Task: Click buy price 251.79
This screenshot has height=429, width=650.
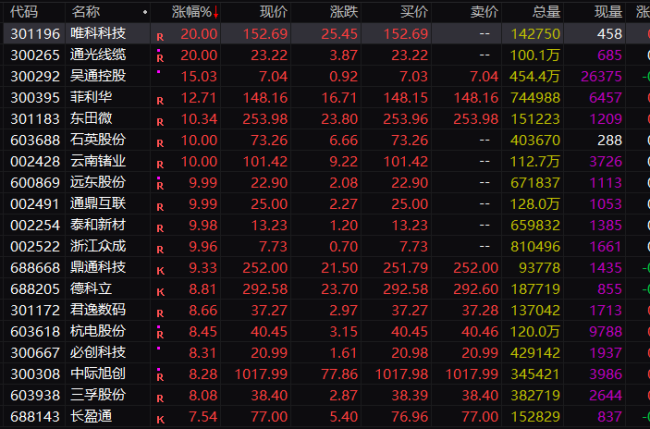Action: (406, 268)
